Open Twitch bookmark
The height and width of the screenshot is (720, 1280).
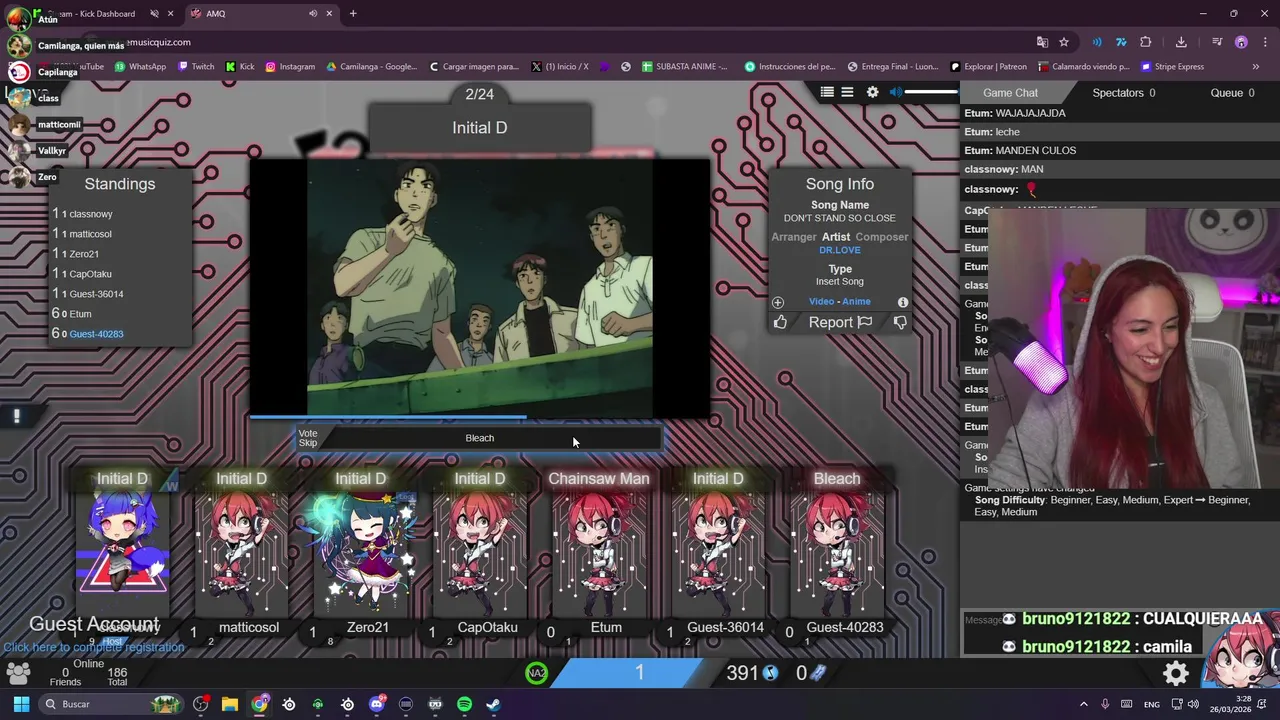click(196, 67)
